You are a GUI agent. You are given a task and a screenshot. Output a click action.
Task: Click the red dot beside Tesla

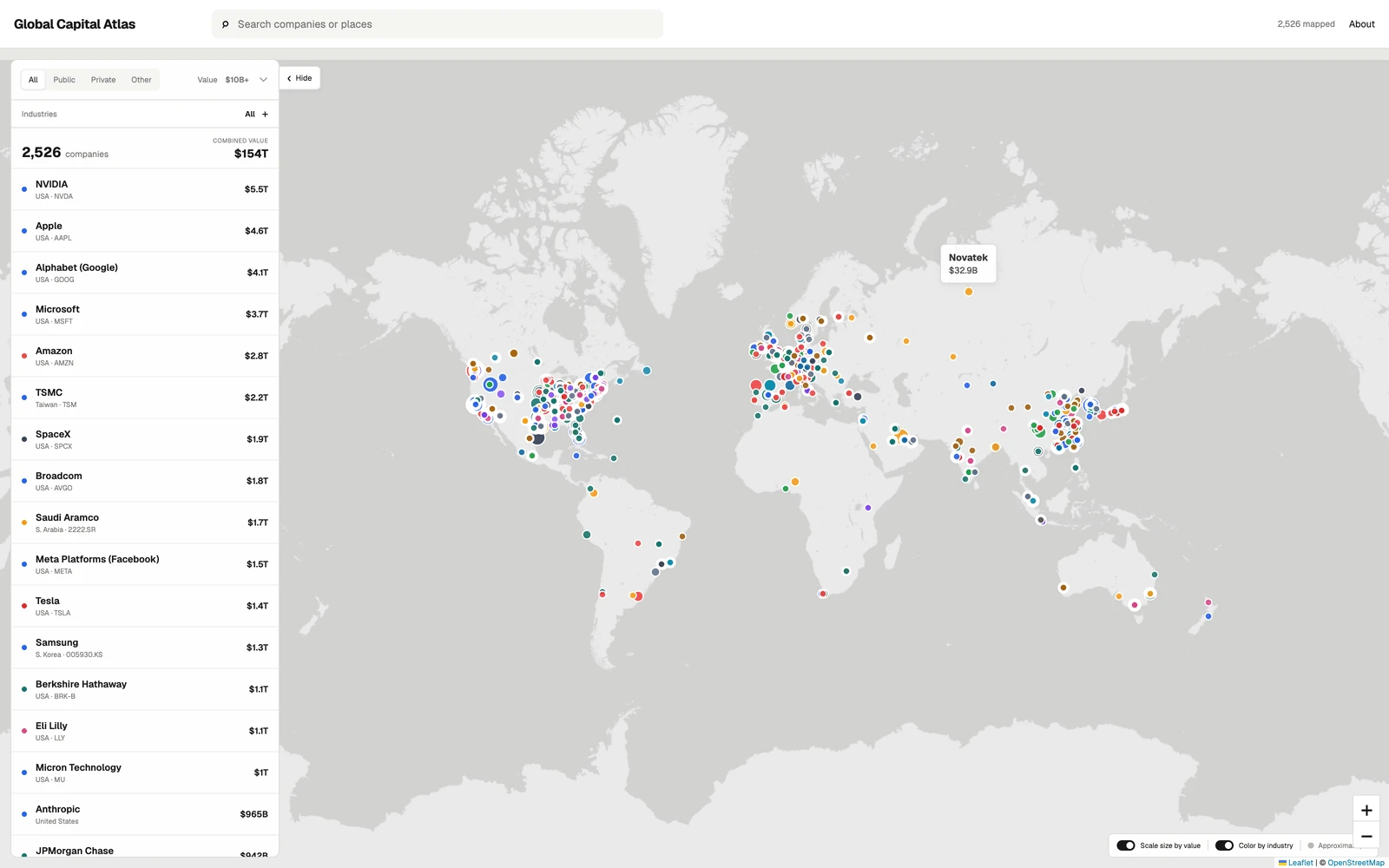pyautogui.click(x=24, y=606)
